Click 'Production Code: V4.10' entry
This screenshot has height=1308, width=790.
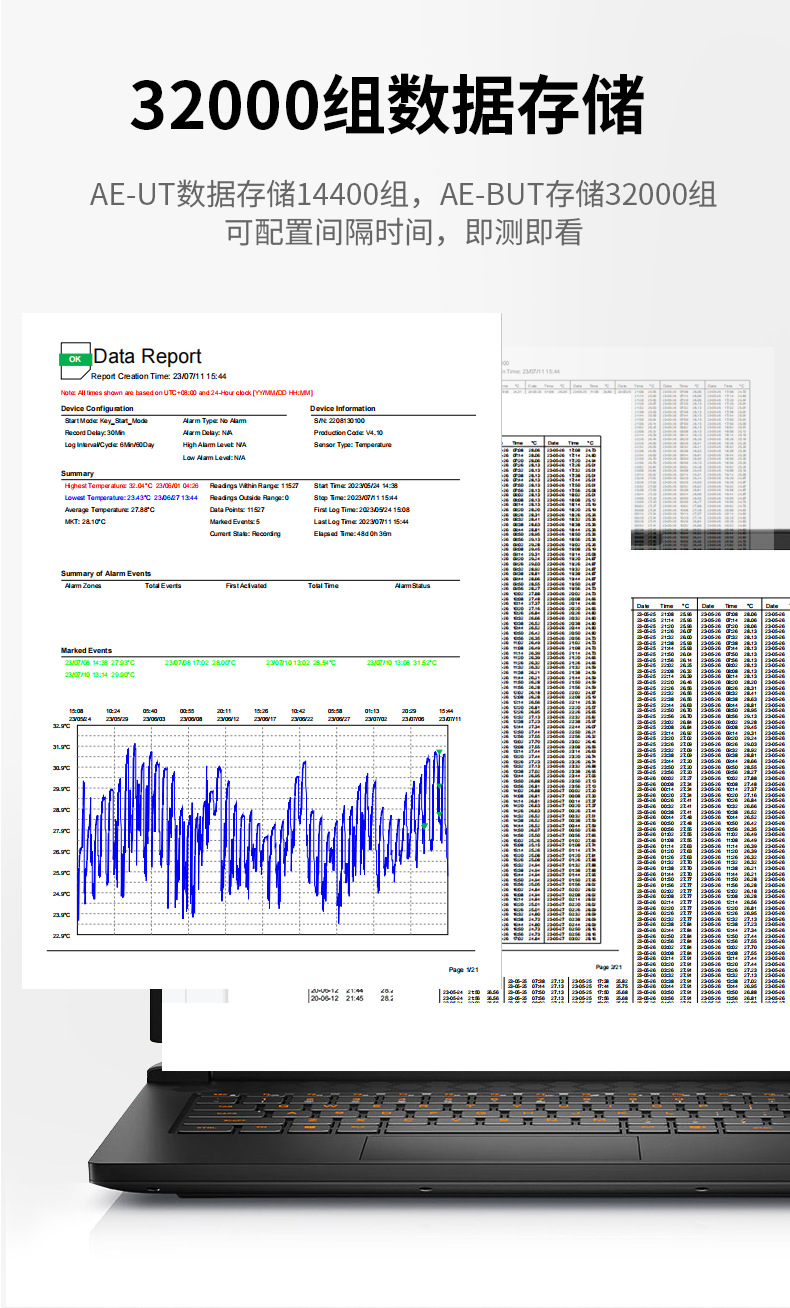click(x=348, y=433)
